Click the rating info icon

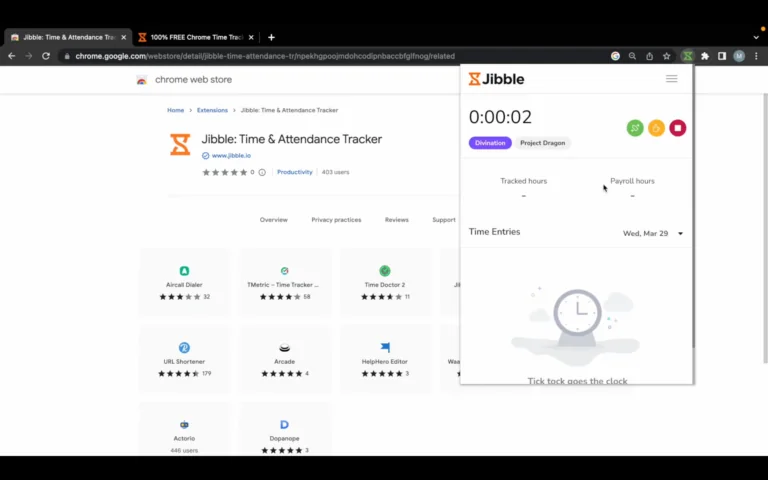click(x=262, y=172)
